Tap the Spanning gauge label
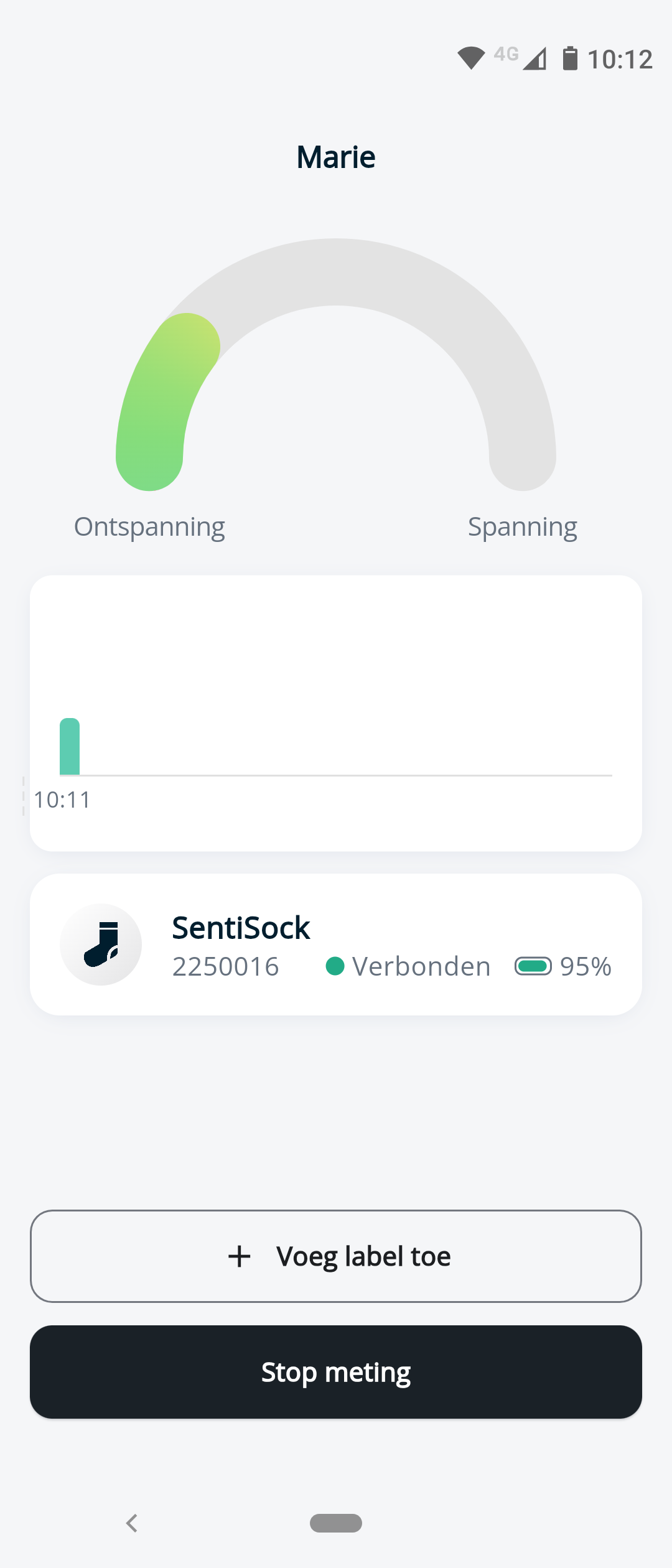This screenshot has height=1568, width=672. click(523, 527)
